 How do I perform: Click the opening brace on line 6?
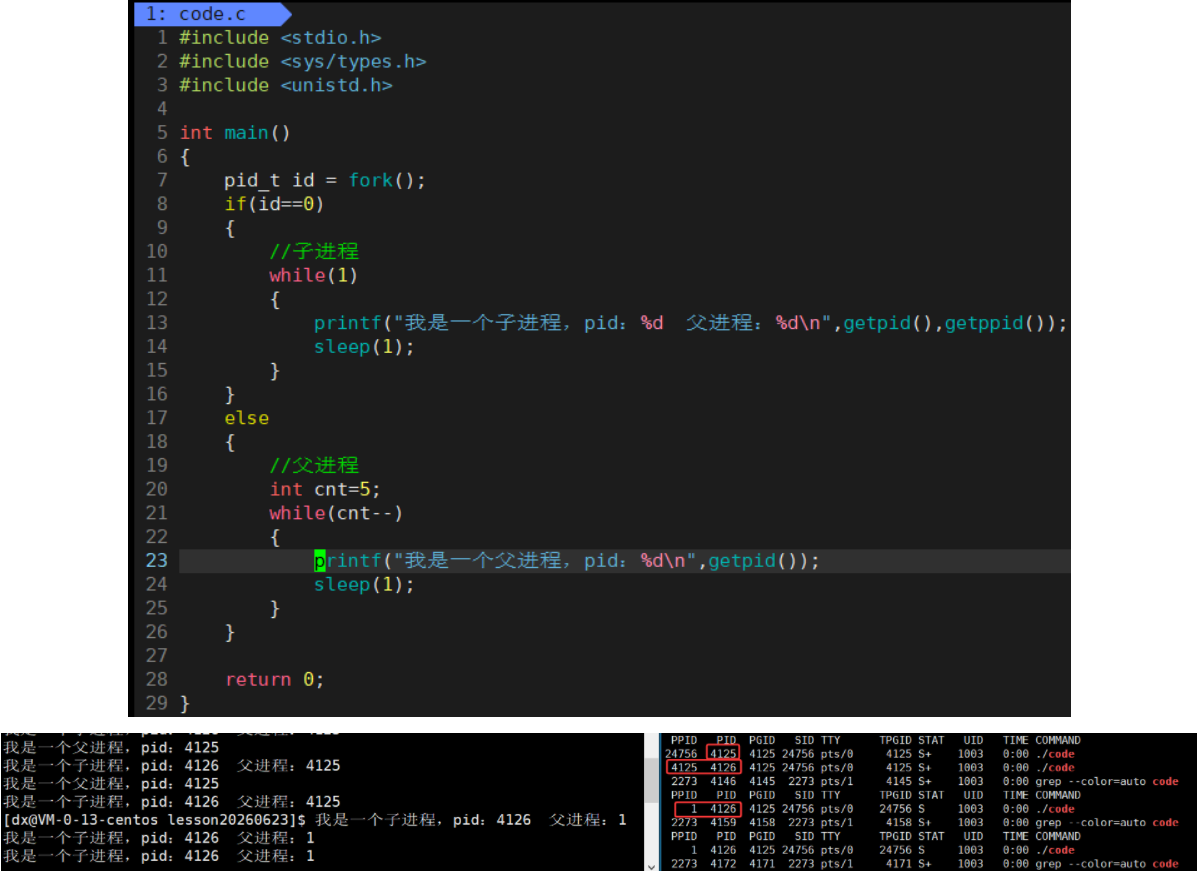point(184,156)
